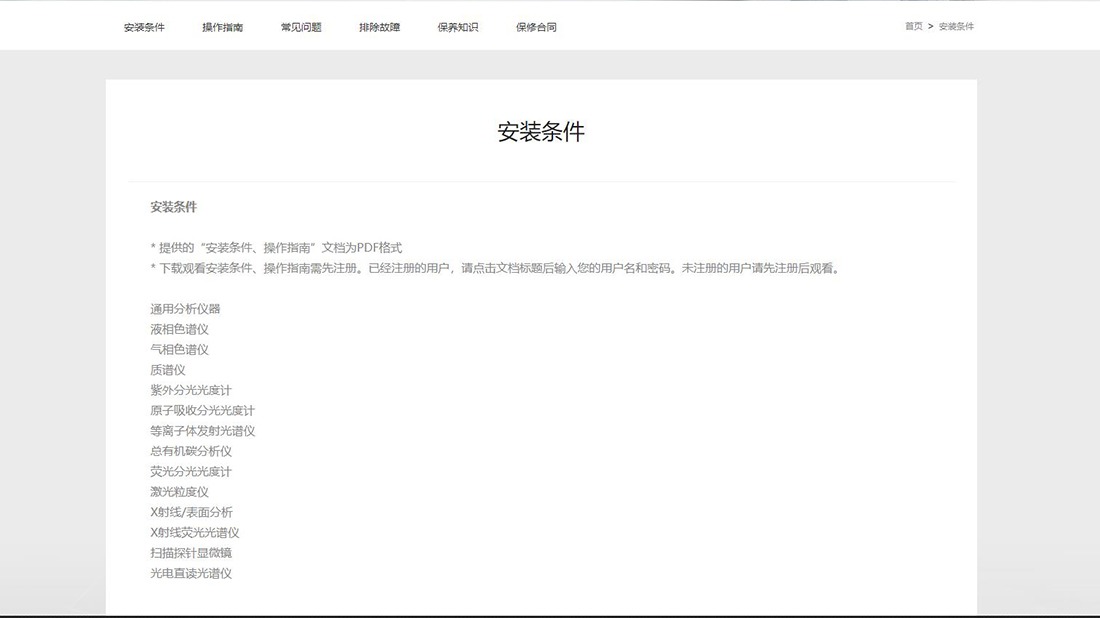Open X射线荧光光谱仪 entry
Screen dimensions: 1100x618
click(195, 532)
